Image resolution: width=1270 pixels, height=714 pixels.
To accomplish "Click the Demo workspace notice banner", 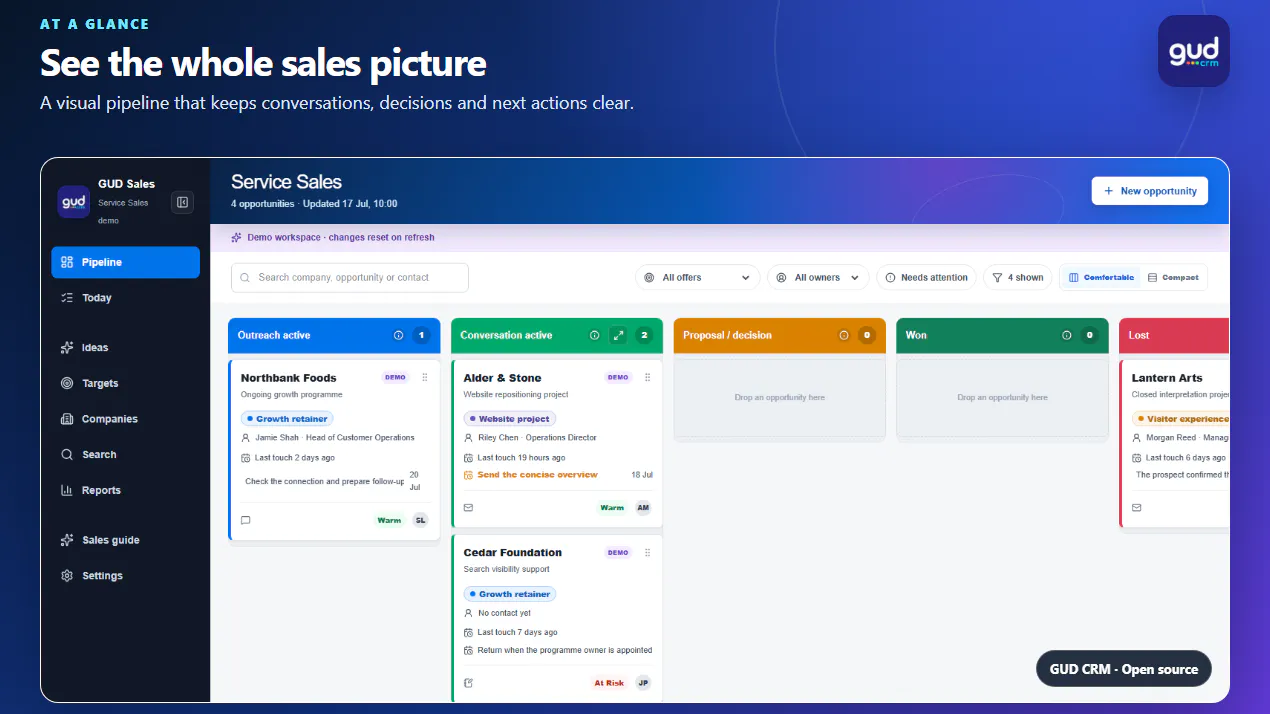I will (x=719, y=238).
